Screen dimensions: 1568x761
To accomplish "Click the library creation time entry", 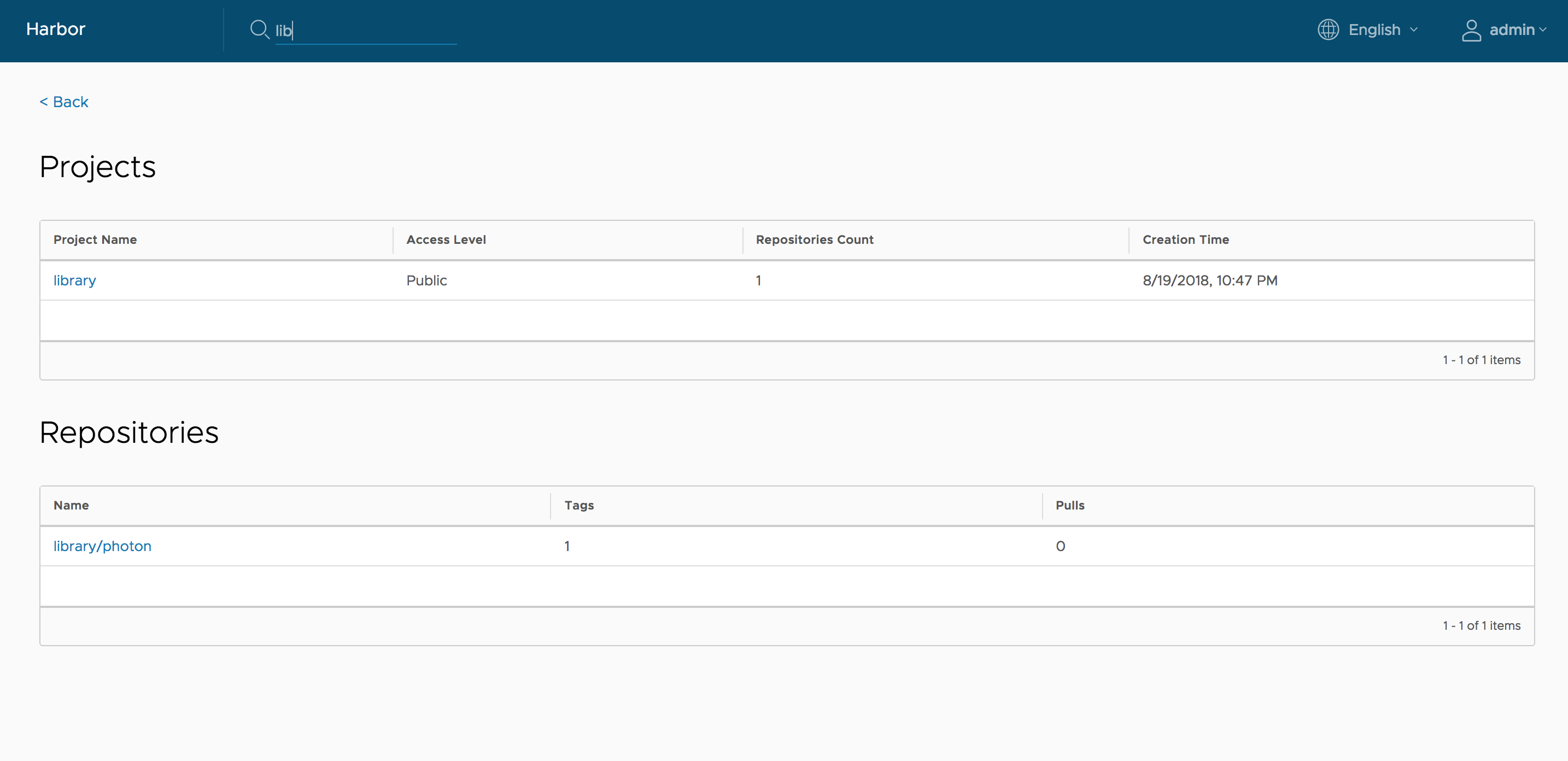I will (x=1210, y=280).
